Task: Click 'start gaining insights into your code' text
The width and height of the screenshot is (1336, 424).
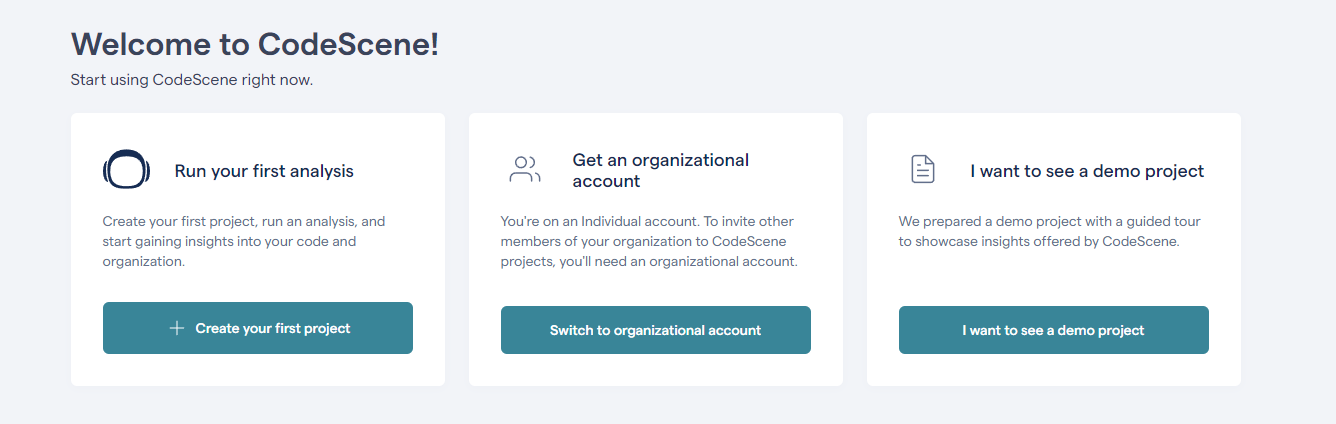Action: 229,241
